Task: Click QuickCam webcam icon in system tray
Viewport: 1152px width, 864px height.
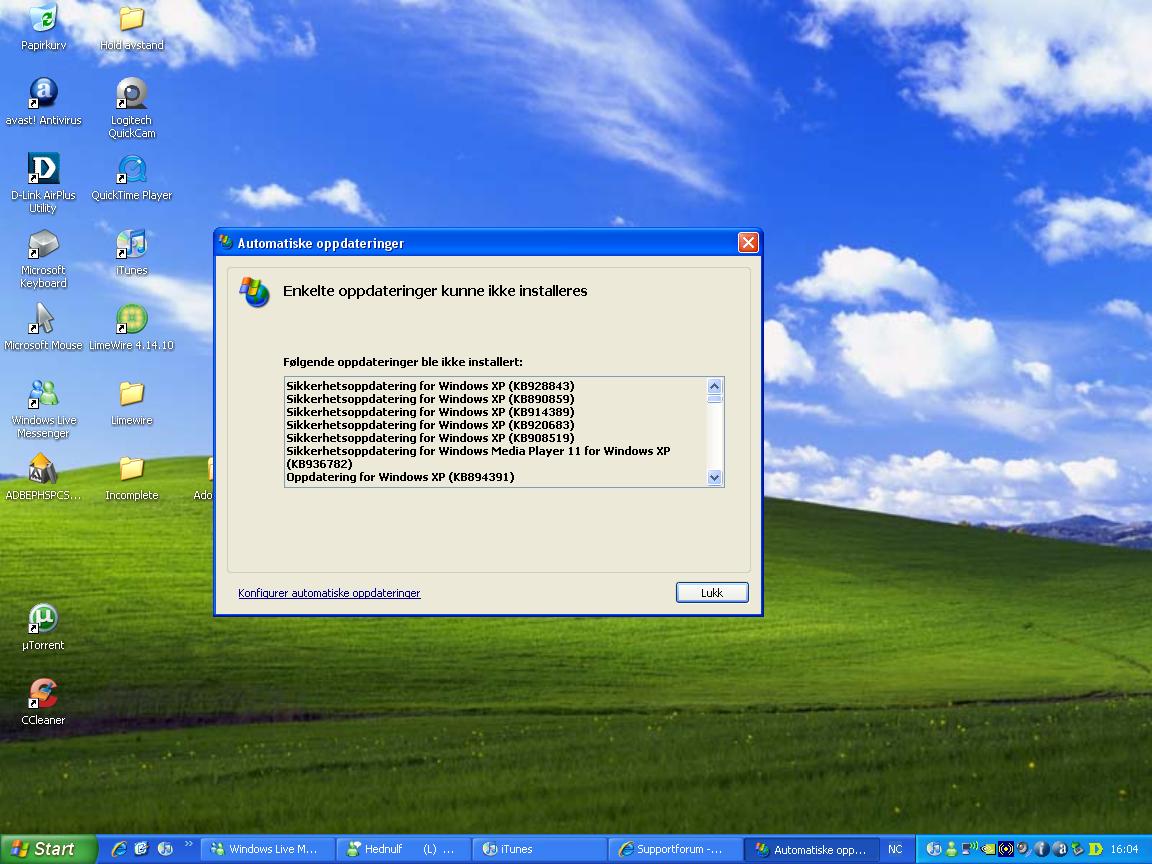Action: click(1023, 848)
